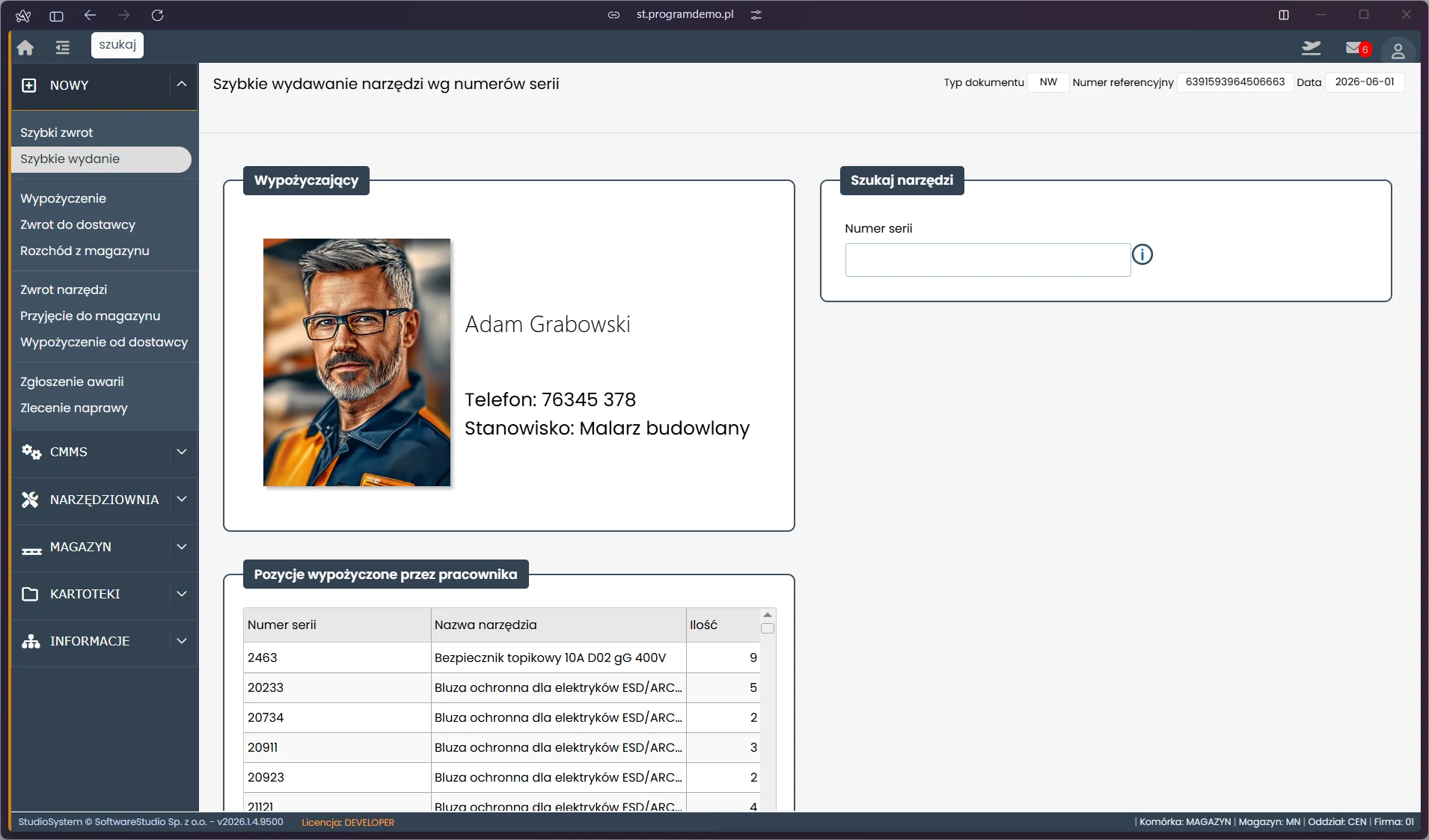1429x840 pixels.
Task: Click the CMMS gears icon
Action: tap(31, 452)
